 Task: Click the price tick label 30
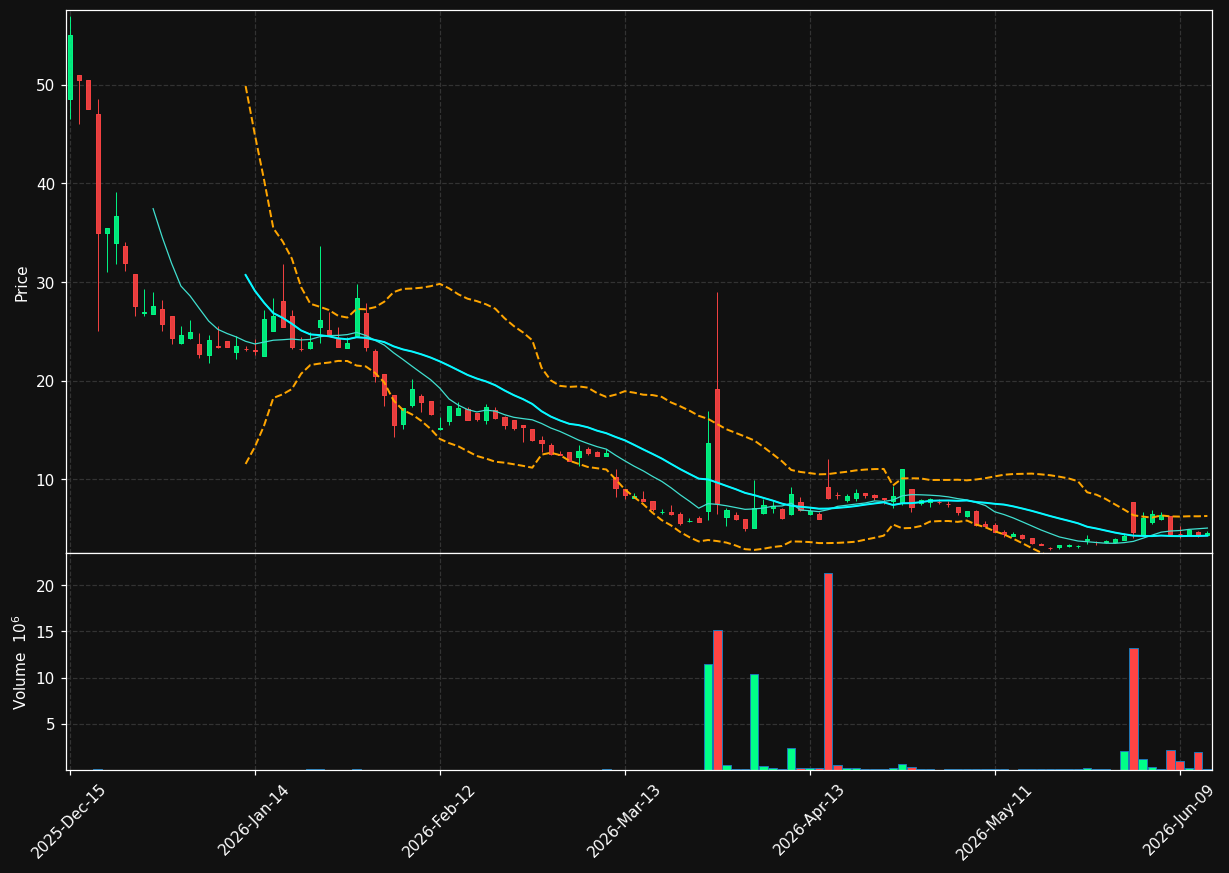[x=45, y=283]
